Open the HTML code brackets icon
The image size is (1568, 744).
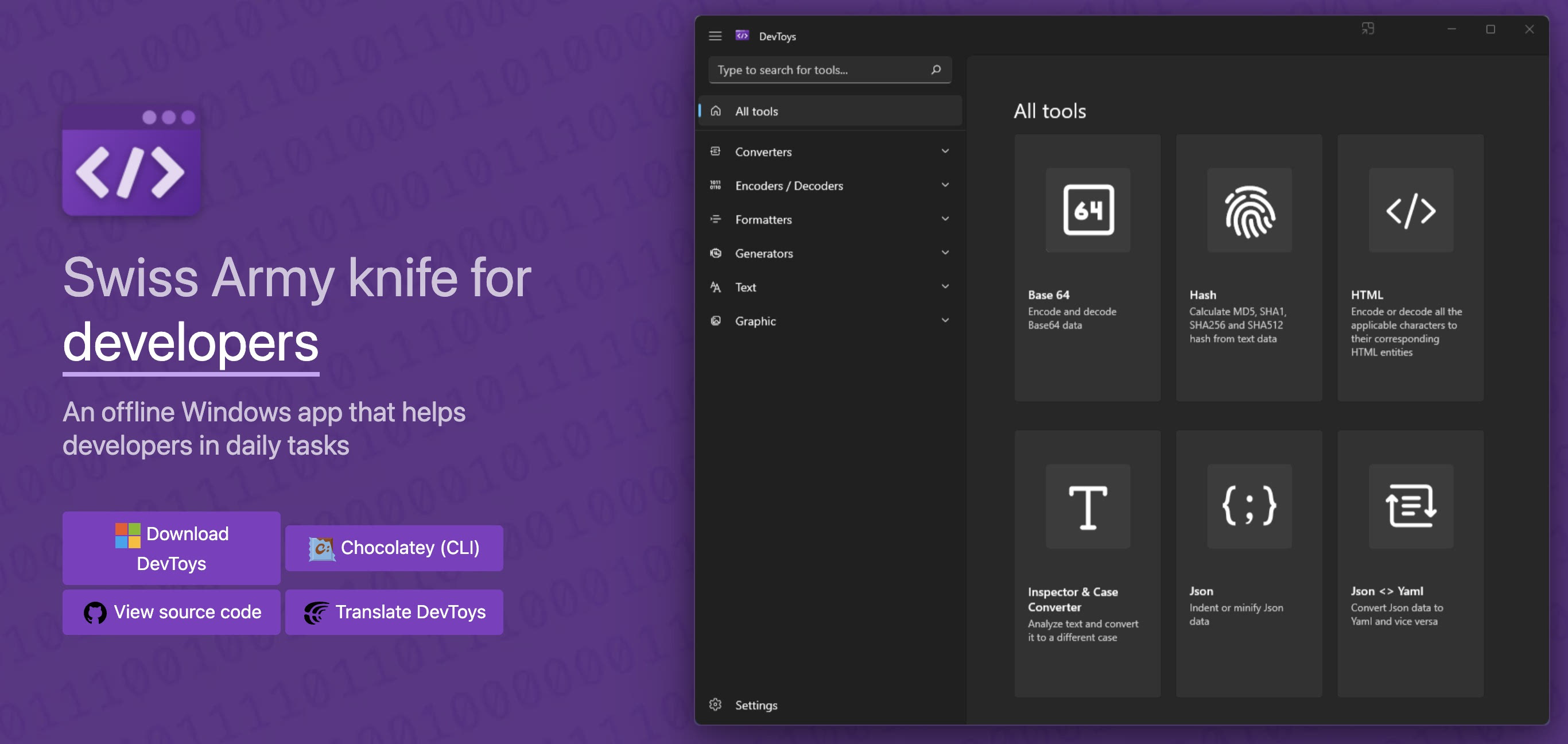tap(1411, 210)
